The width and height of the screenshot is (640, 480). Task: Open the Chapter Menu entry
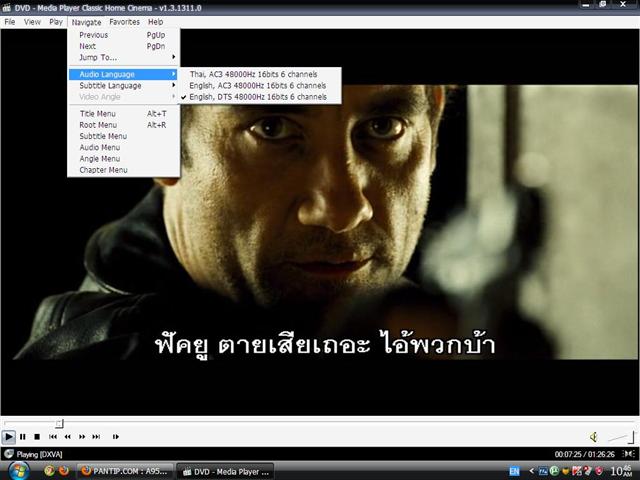point(123,170)
